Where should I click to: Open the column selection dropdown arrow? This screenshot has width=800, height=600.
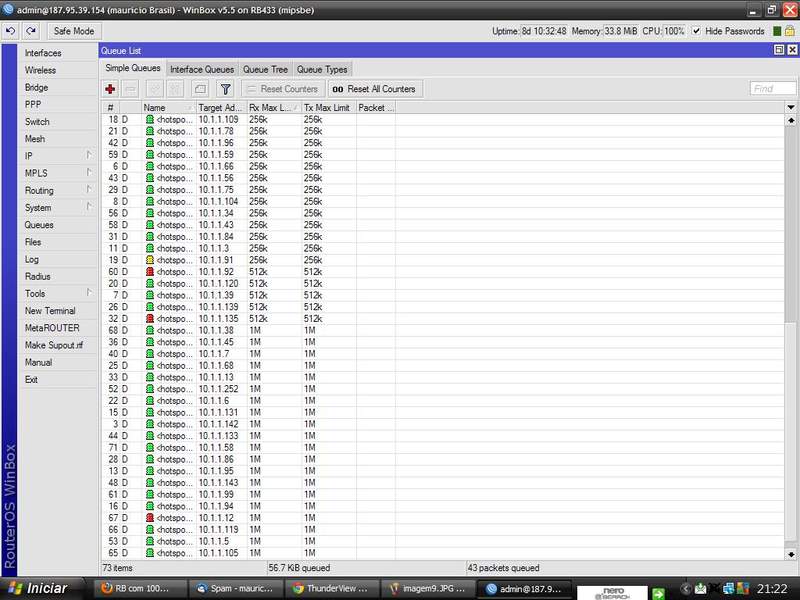tap(790, 108)
